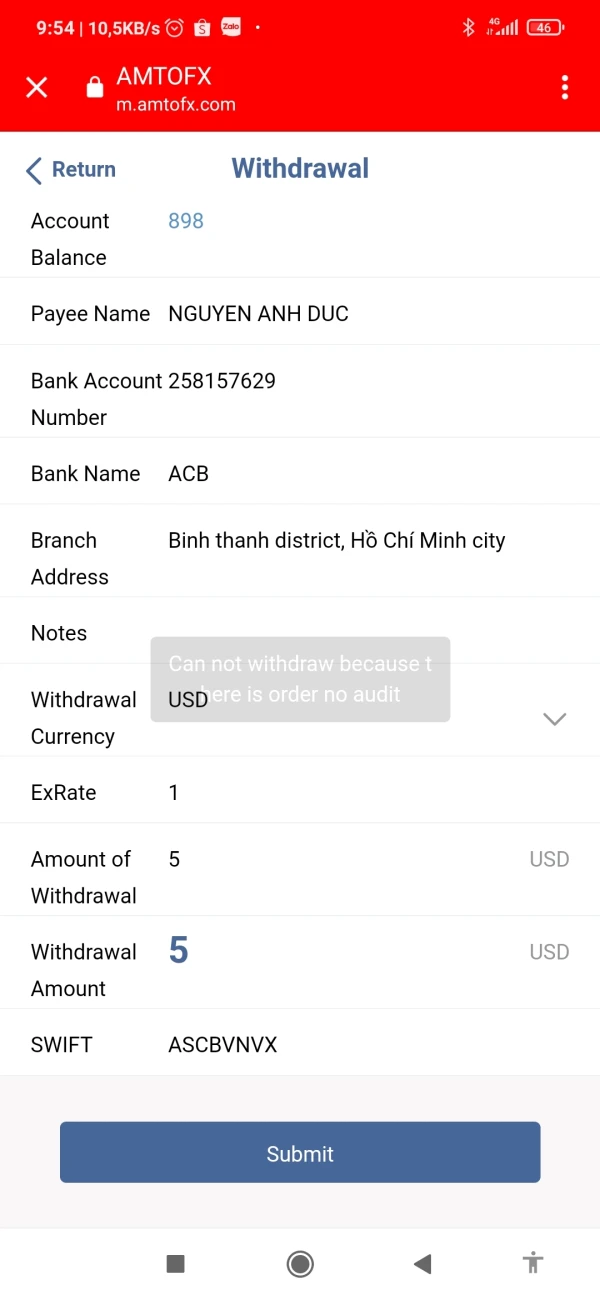The height and width of the screenshot is (1300, 600).
Task: Tap the Return link
Action: coord(84,170)
